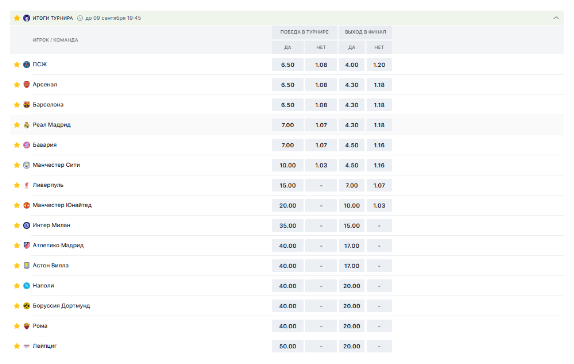
Task: Star the Наполи row
Action: (x=17, y=286)
